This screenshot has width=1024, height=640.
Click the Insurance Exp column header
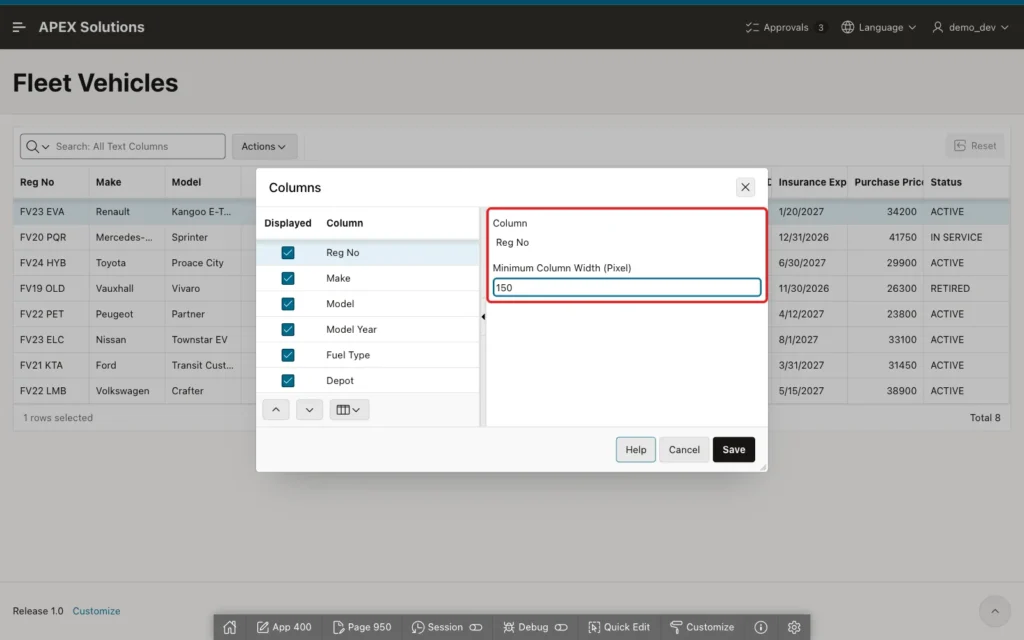pyautogui.click(x=810, y=182)
